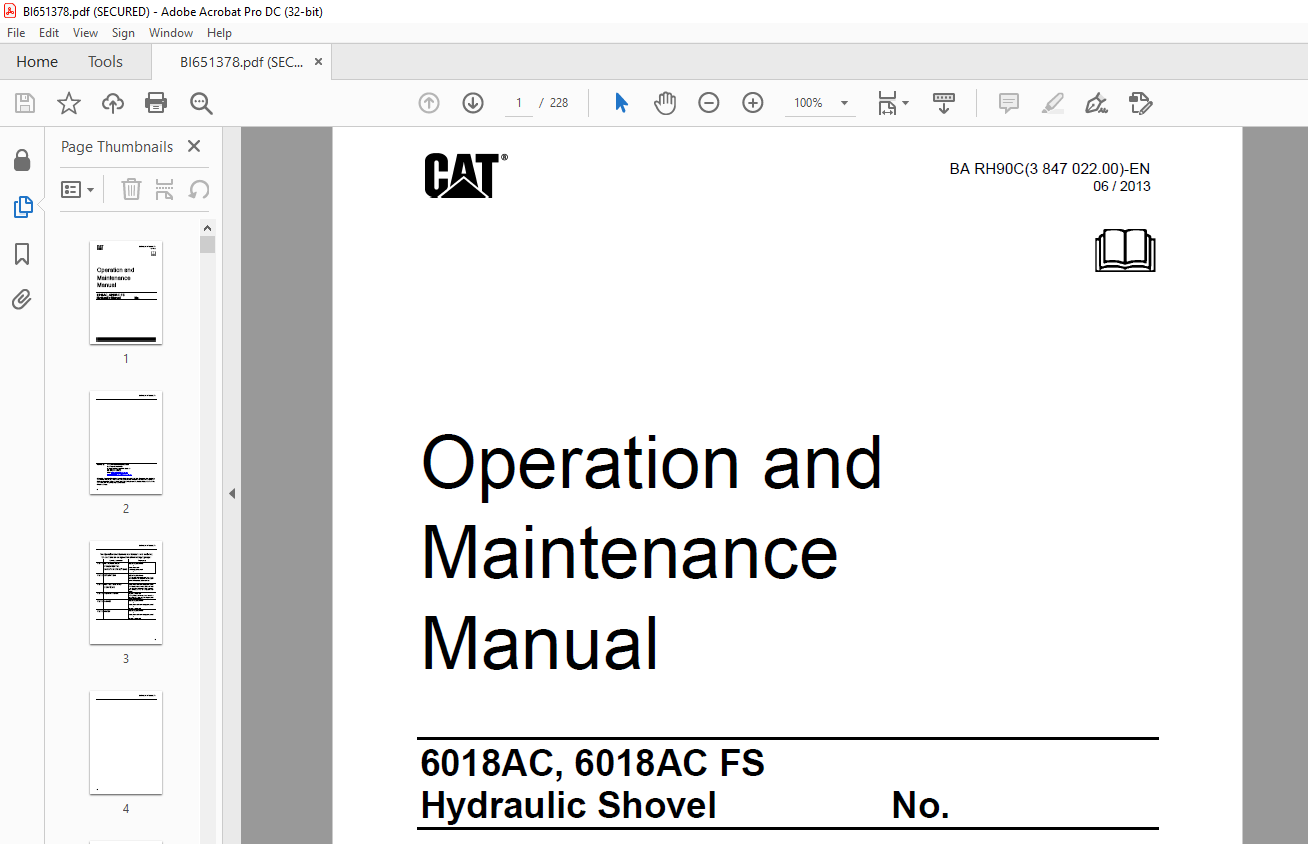Screen dimensions: 1308x844
Task: Select page 1 thumbnail
Action: coord(126,292)
